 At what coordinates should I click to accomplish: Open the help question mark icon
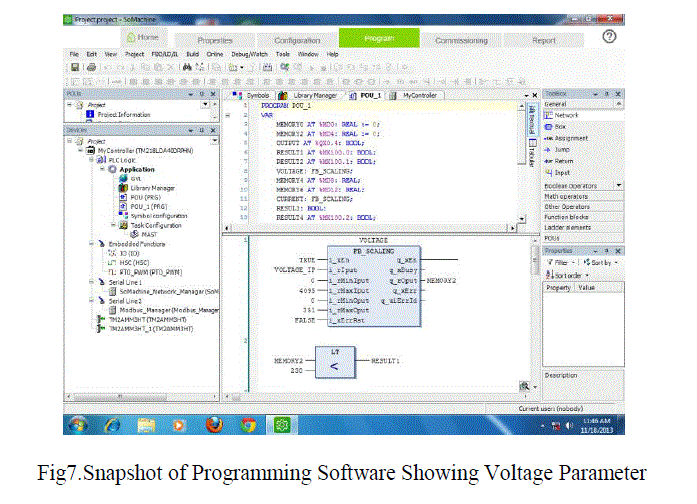click(608, 37)
